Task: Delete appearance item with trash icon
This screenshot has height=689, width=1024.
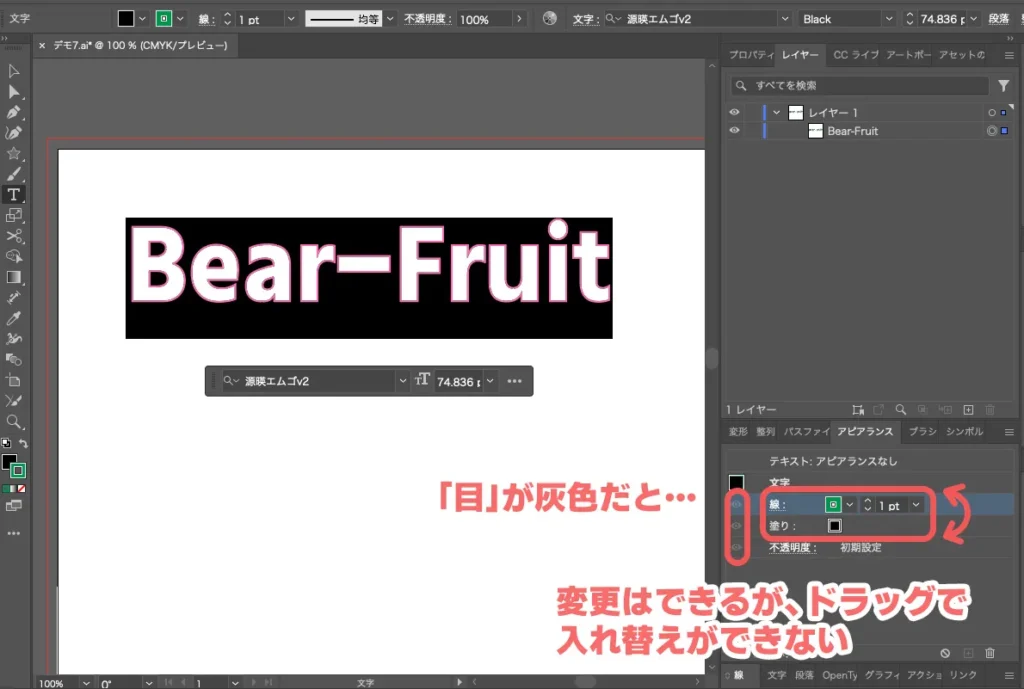Action: click(x=990, y=653)
